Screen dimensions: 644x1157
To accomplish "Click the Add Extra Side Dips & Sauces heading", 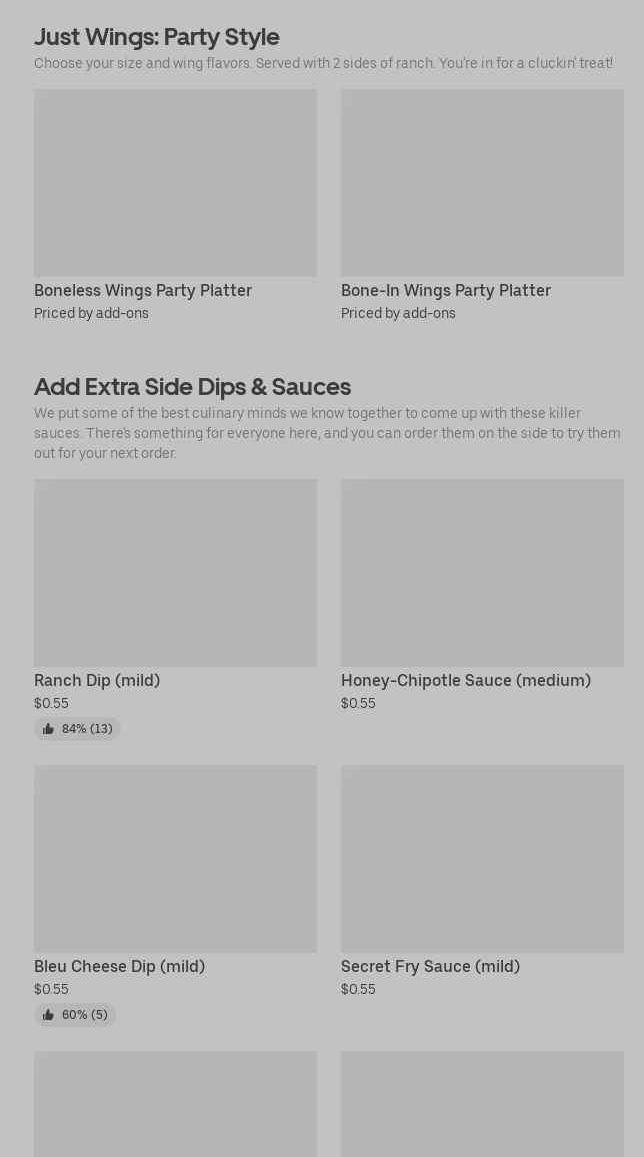I will 192,387.
